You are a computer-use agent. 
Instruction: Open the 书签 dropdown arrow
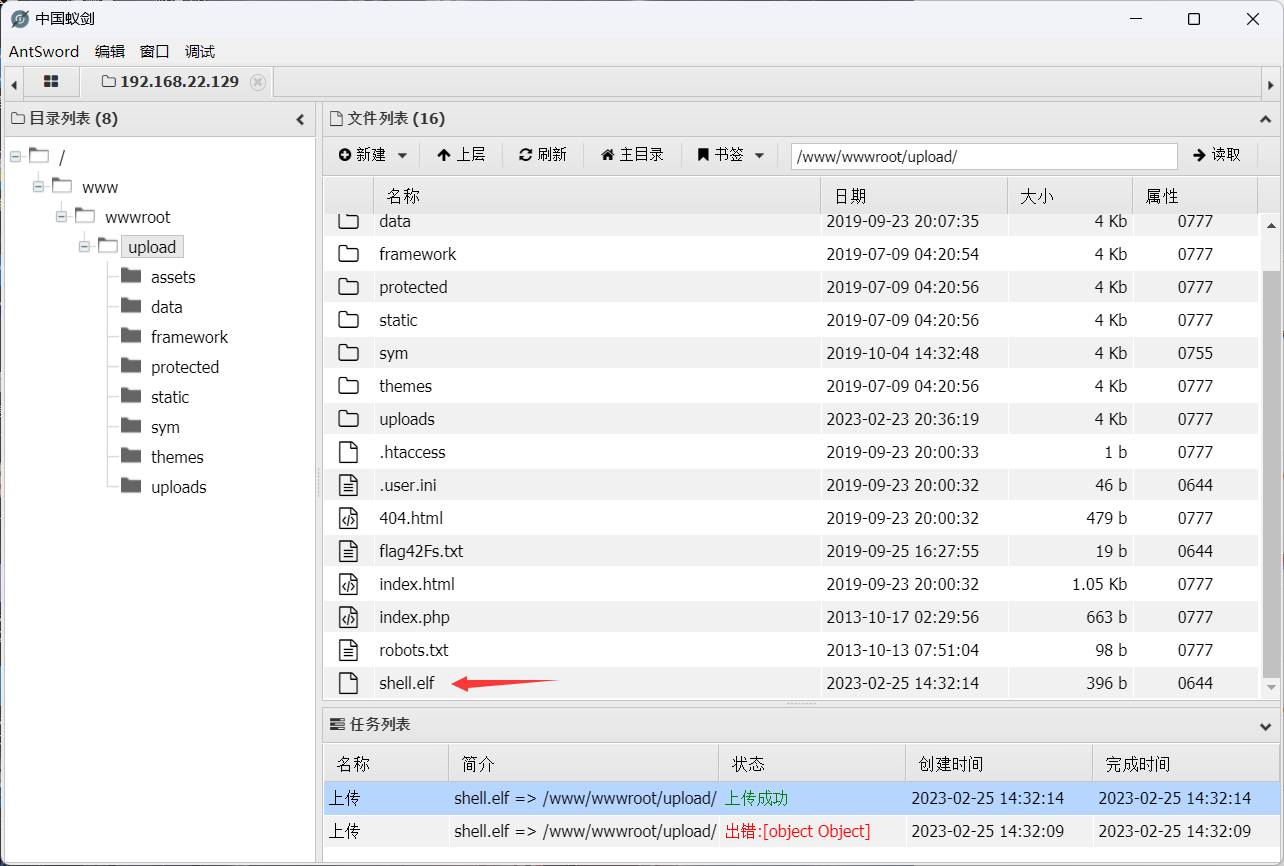click(x=759, y=154)
